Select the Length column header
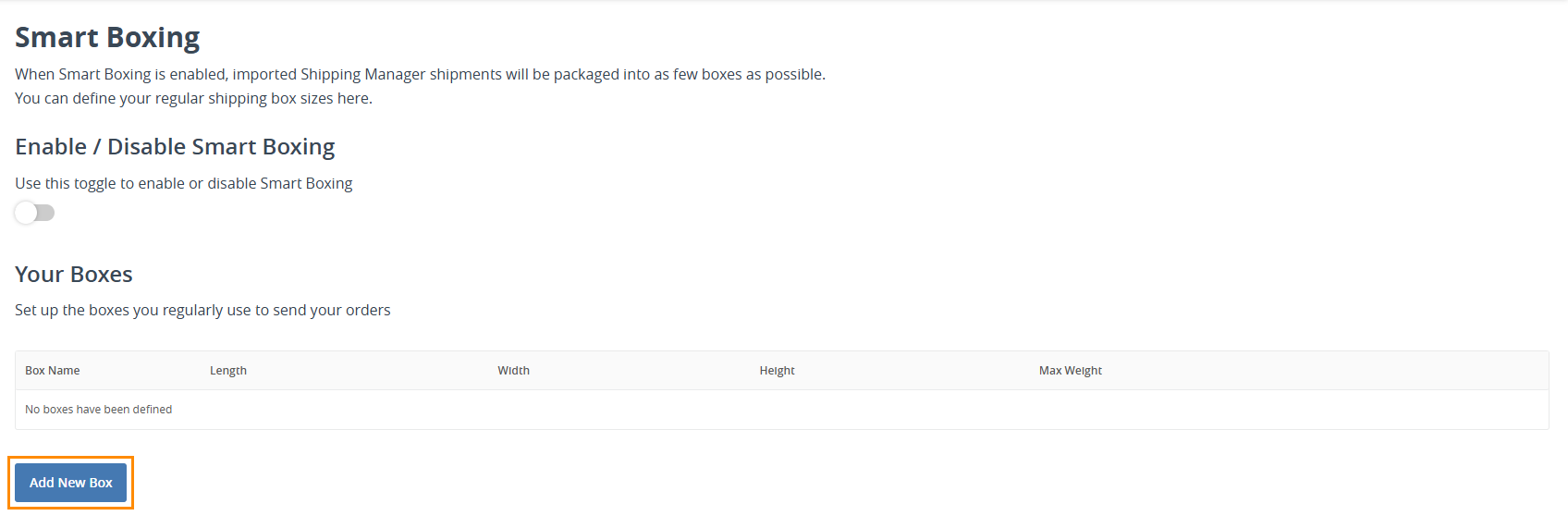Viewport: 1568px width, 528px height. pos(228,371)
